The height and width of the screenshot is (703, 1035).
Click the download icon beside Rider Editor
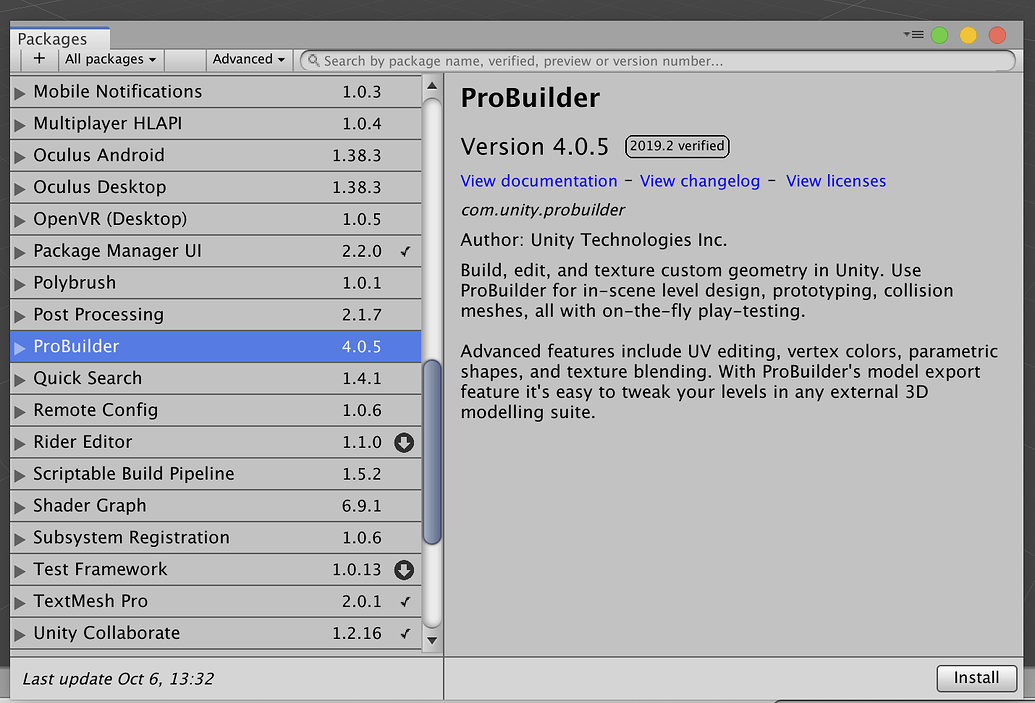tap(404, 442)
